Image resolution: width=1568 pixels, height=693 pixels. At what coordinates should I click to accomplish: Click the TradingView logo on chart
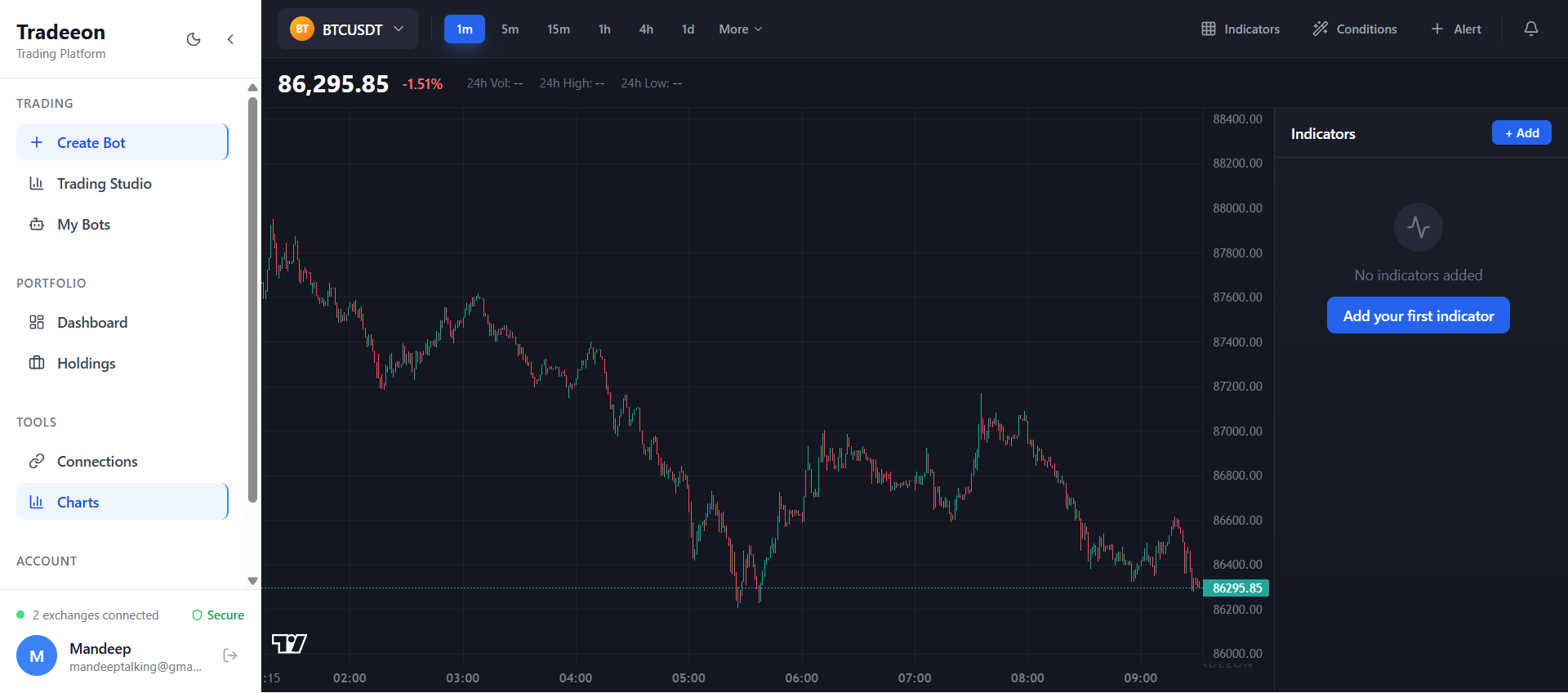click(289, 644)
